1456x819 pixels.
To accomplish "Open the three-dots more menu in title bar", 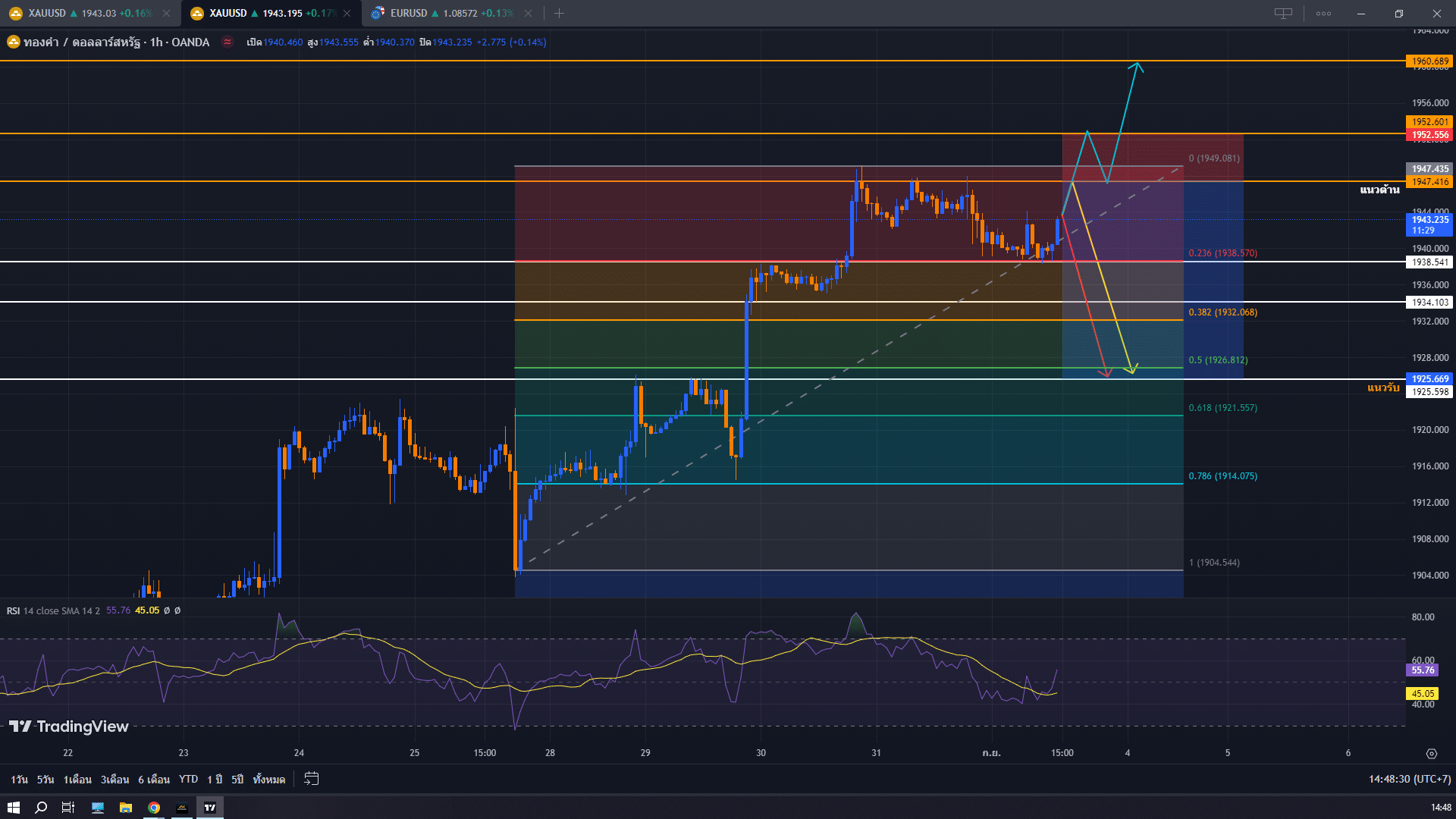I will [x=1323, y=13].
